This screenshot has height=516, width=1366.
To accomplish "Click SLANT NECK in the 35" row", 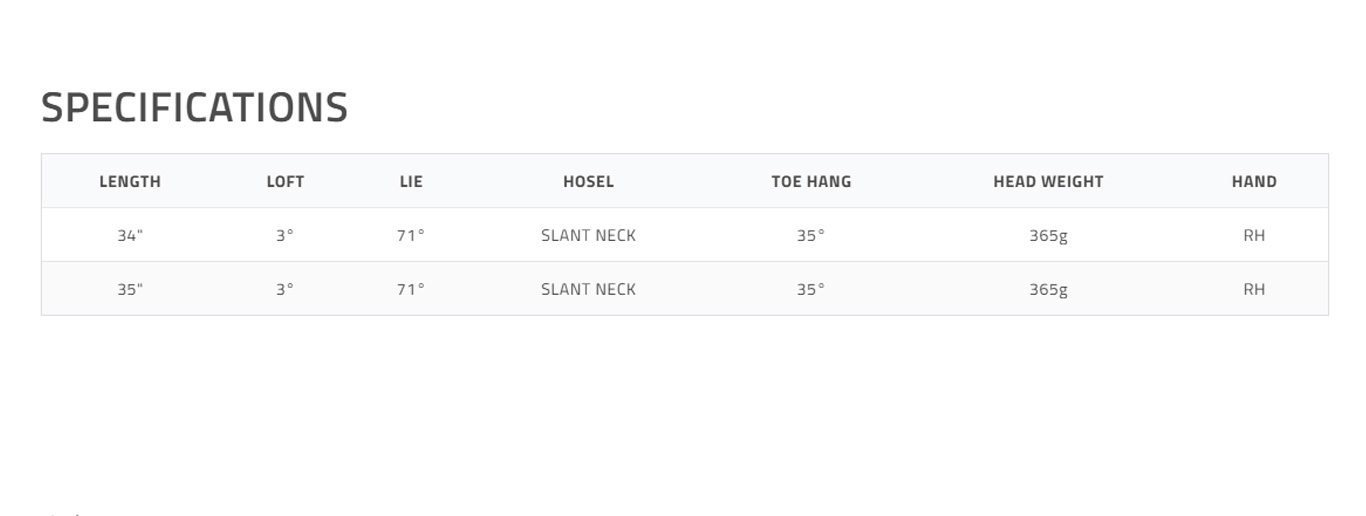I will point(588,289).
